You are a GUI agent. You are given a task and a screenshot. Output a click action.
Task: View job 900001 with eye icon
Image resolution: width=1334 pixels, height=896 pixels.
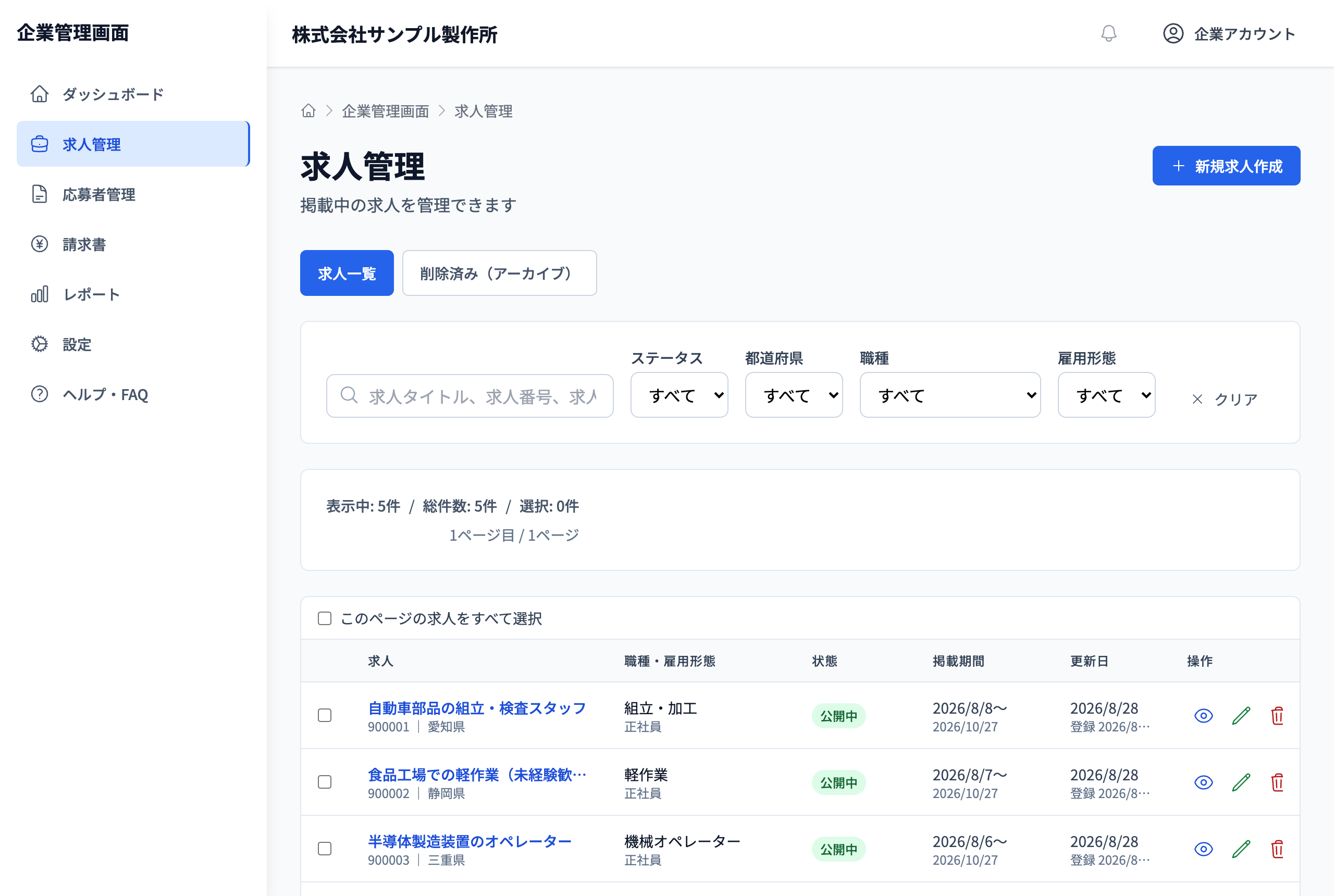click(x=1203, y=715)
